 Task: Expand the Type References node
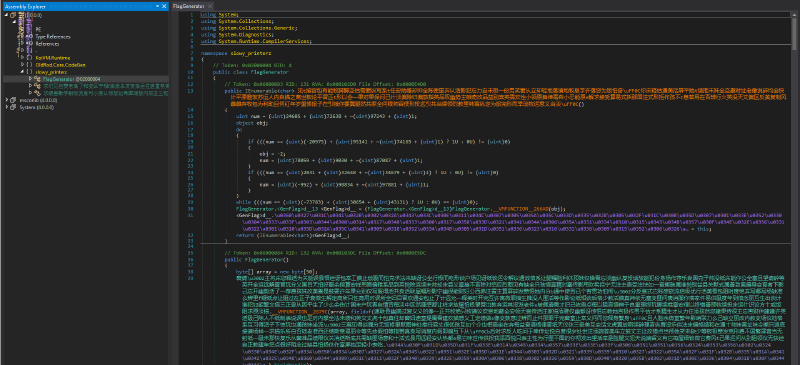tap(22, 37)
